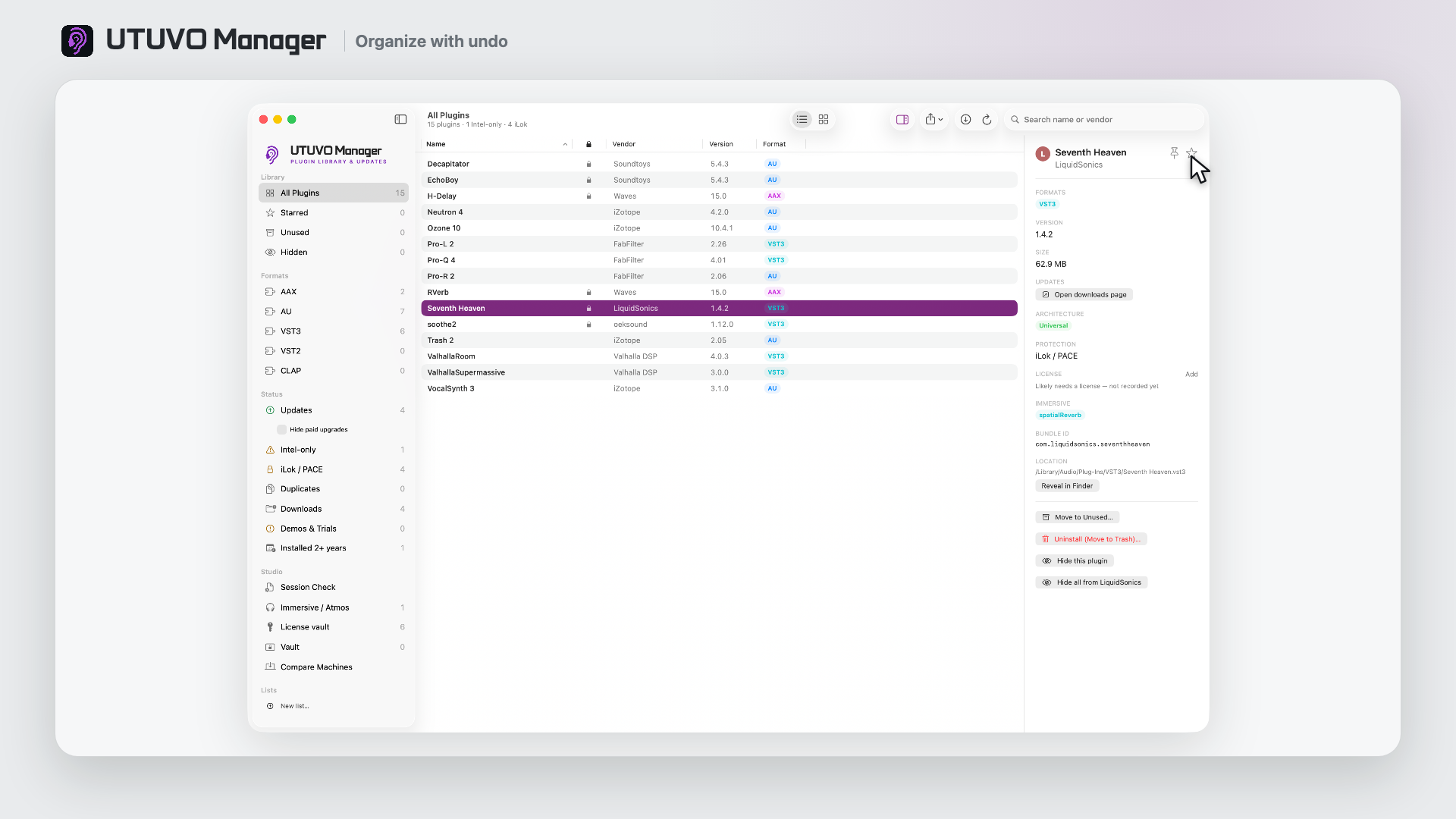The image size is (1456, 819).
Task: Click the VST3 format icon in sidebar
Action: [270, 331]
